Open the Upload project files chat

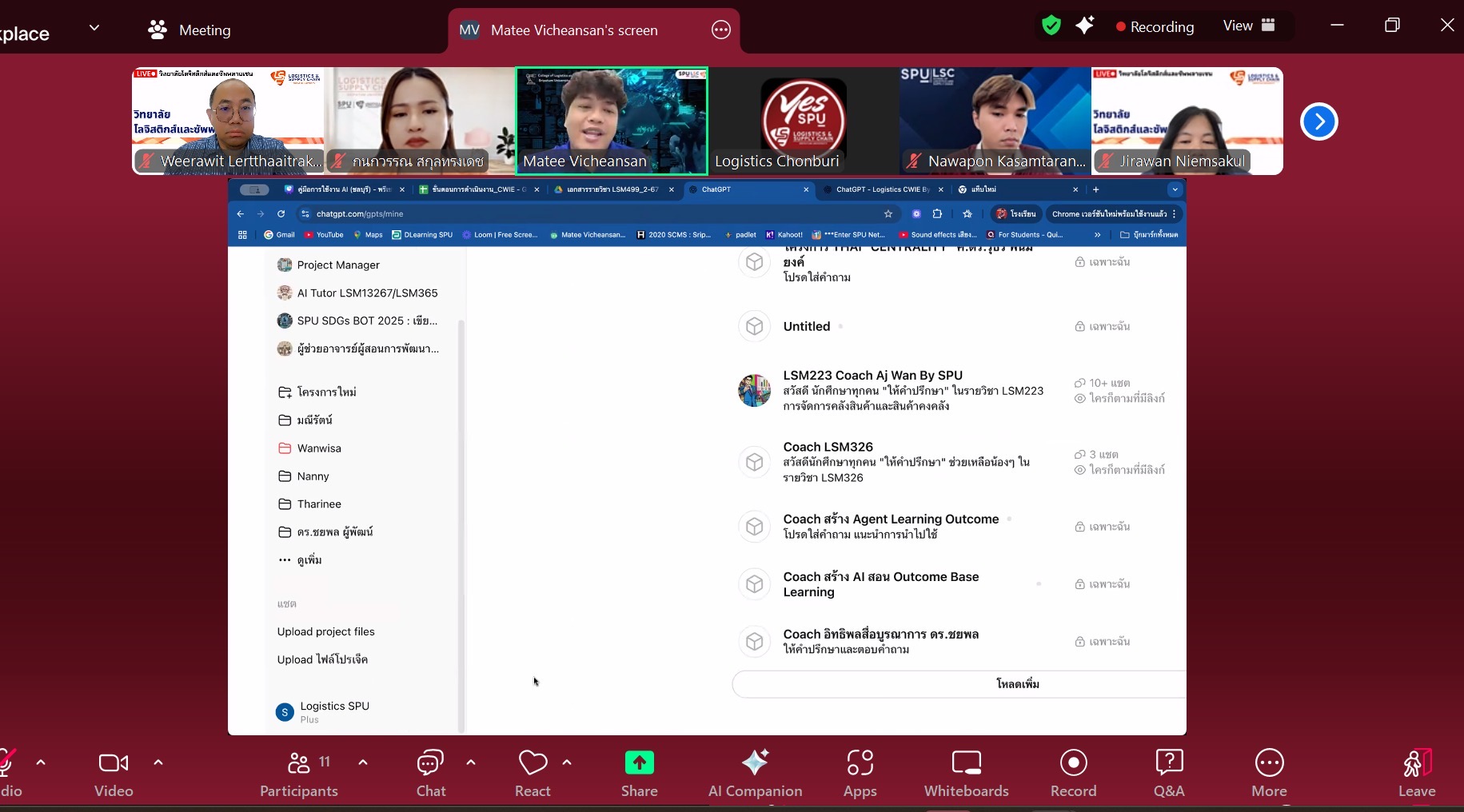coord(326,631)
